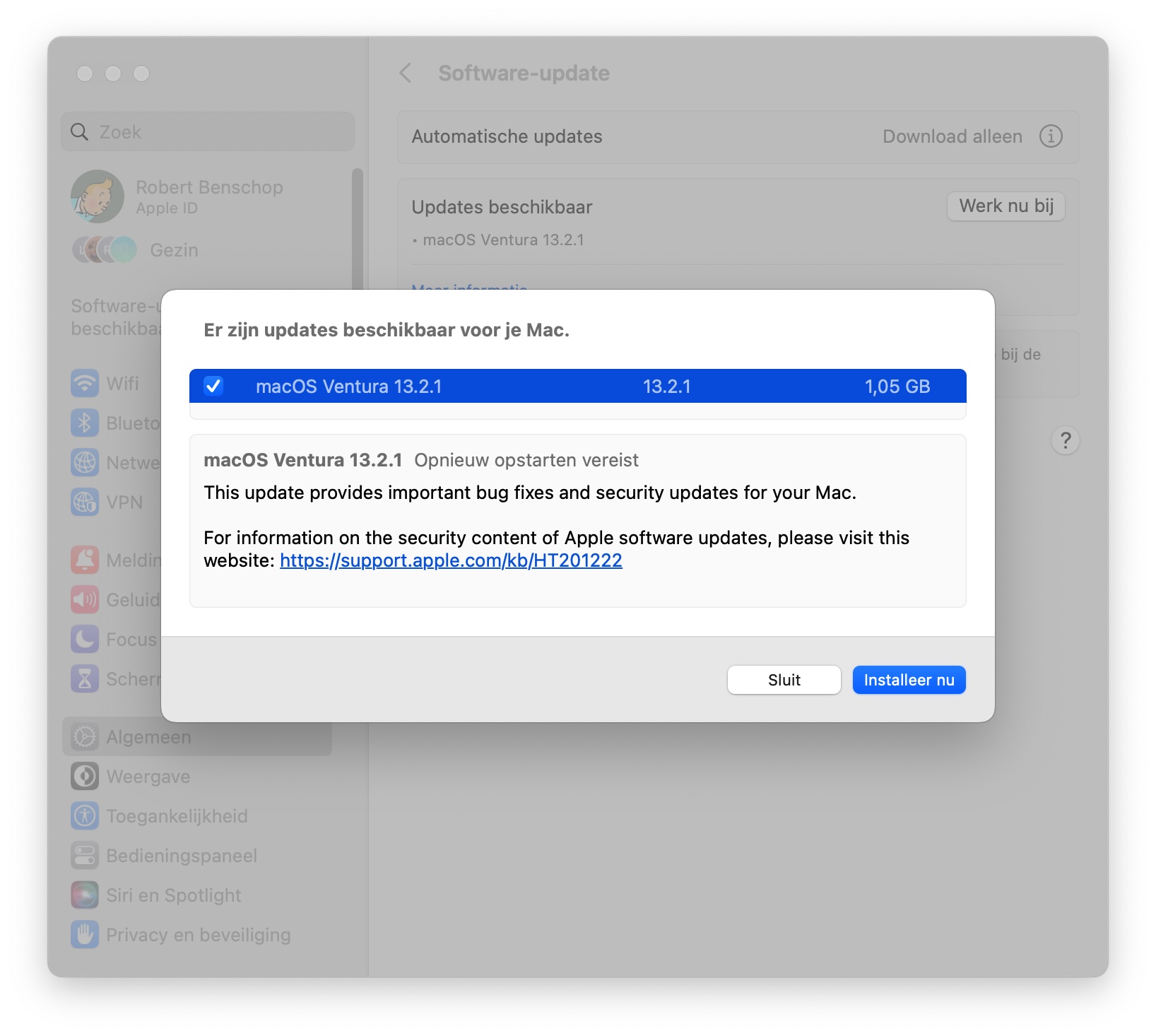1156x1036 pixels.
Task: Open the Weergave appearance icon
Action: click(x=85, y=777)
